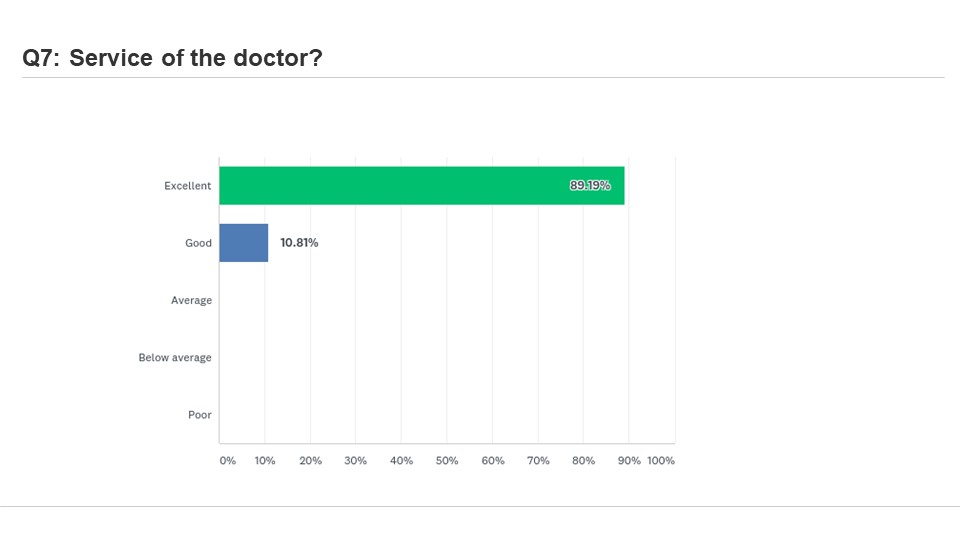Click the 10% axis tick label
Screen dimensions: 960x540
265,460
